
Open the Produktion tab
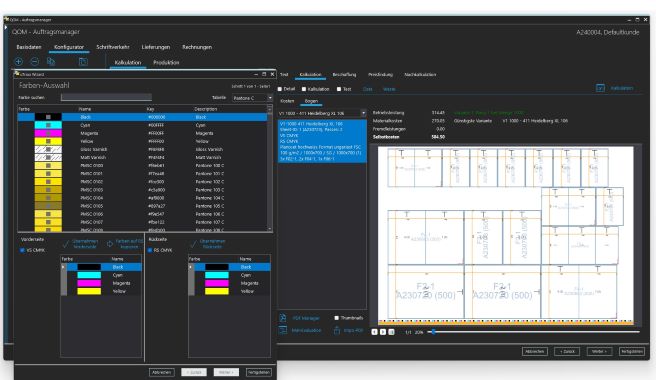pos(166,62)
